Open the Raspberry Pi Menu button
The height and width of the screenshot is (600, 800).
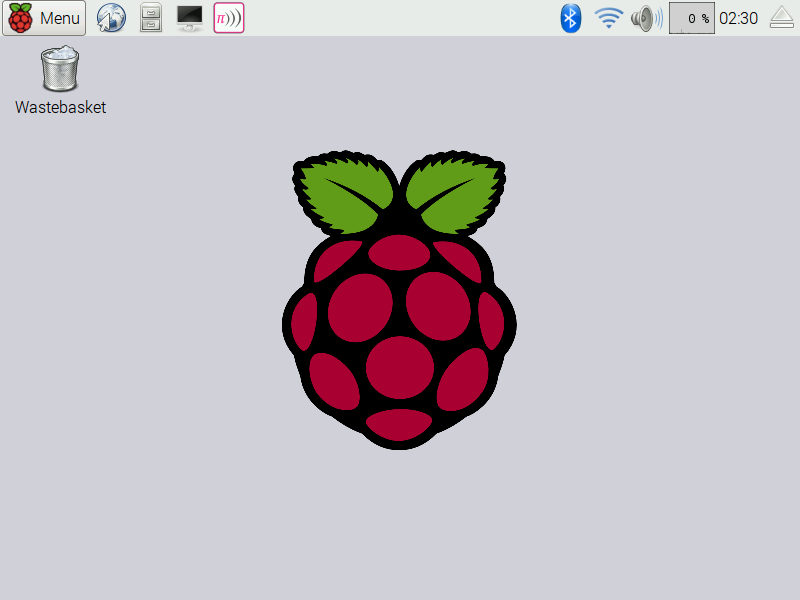44,18
